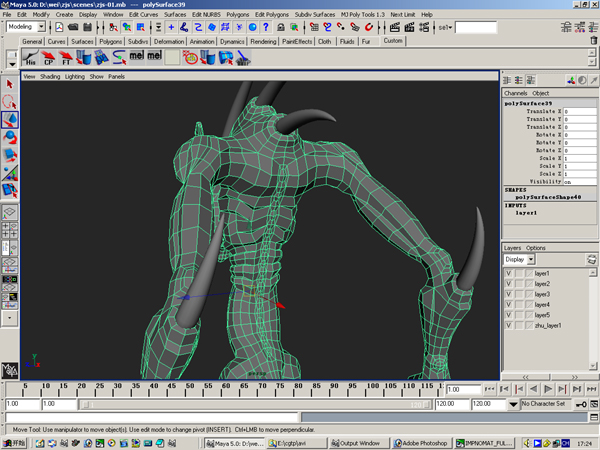
Task: Select the arrow Select tool in toolbox
Action: pyautogui.click(x=10, y=84)
